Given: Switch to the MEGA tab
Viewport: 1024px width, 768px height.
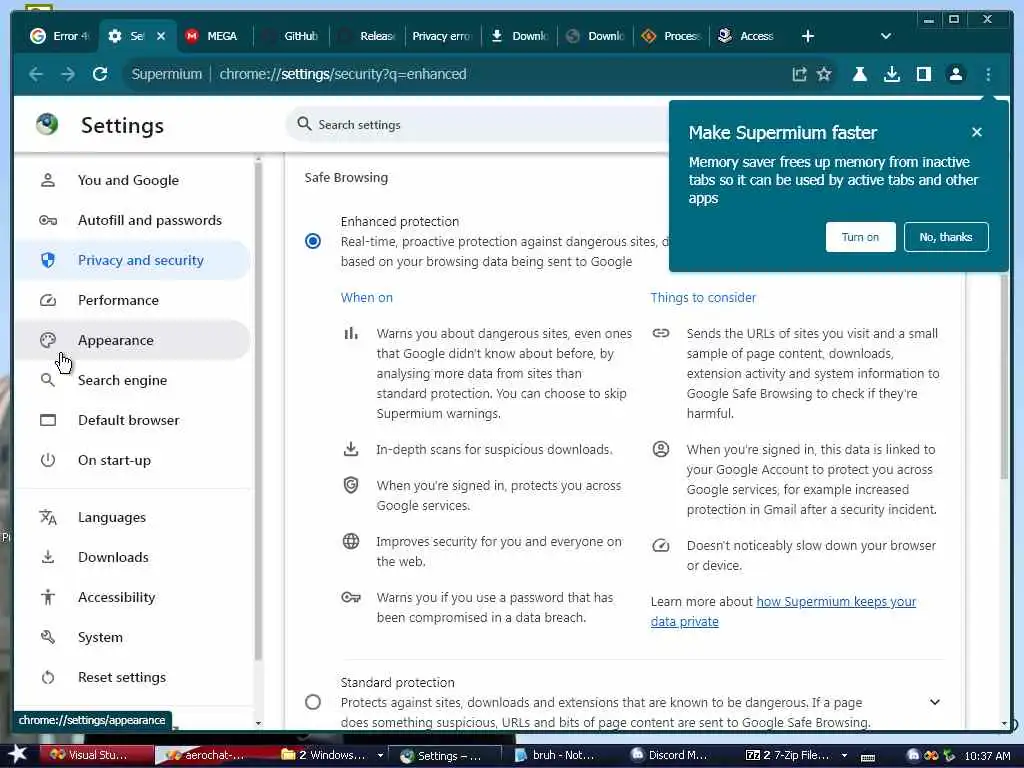Looking at the screenshot, I should [x=212, y=36].
